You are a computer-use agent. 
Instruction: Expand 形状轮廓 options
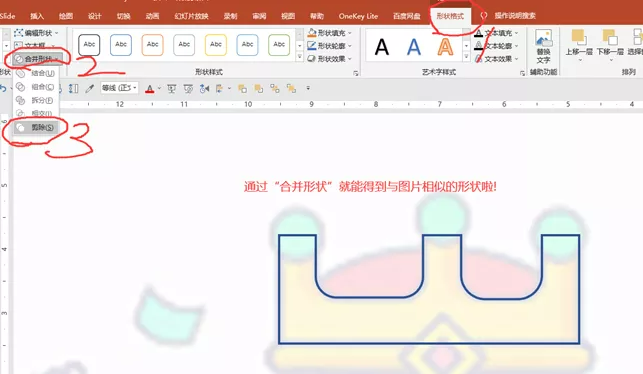coord(330,46)
